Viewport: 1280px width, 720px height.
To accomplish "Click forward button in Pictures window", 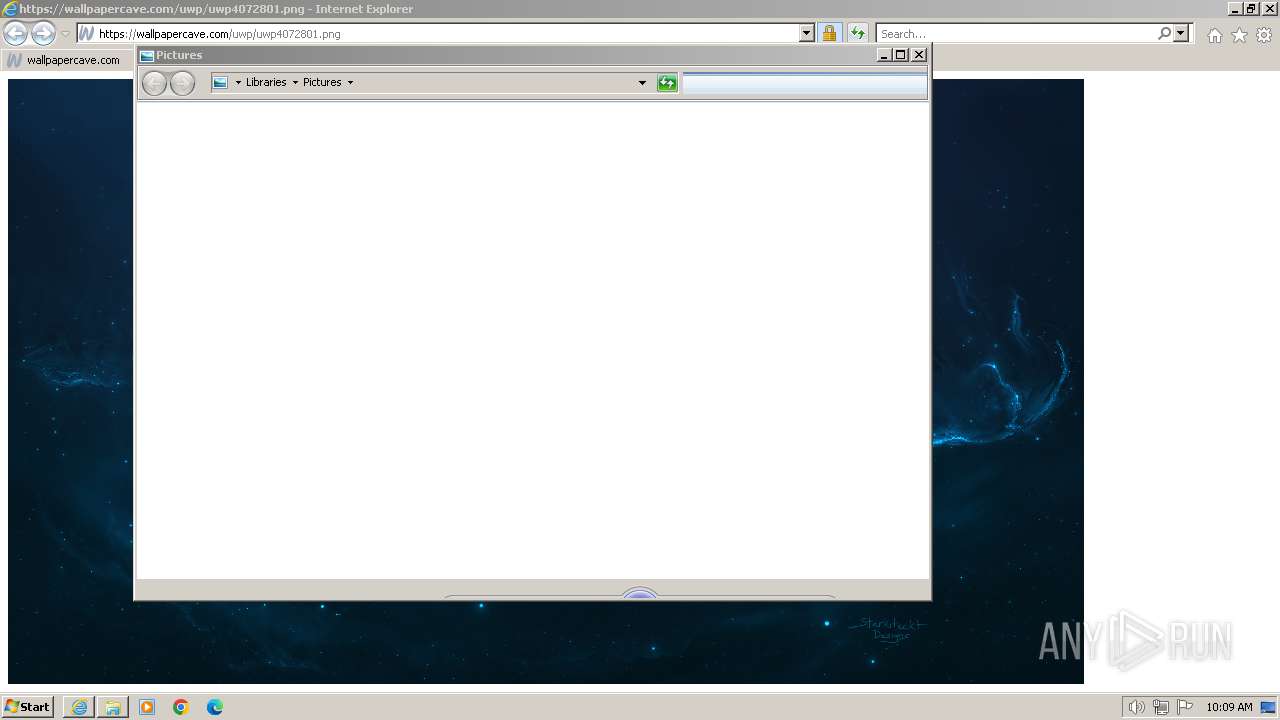I will click(x=182, y=83).
